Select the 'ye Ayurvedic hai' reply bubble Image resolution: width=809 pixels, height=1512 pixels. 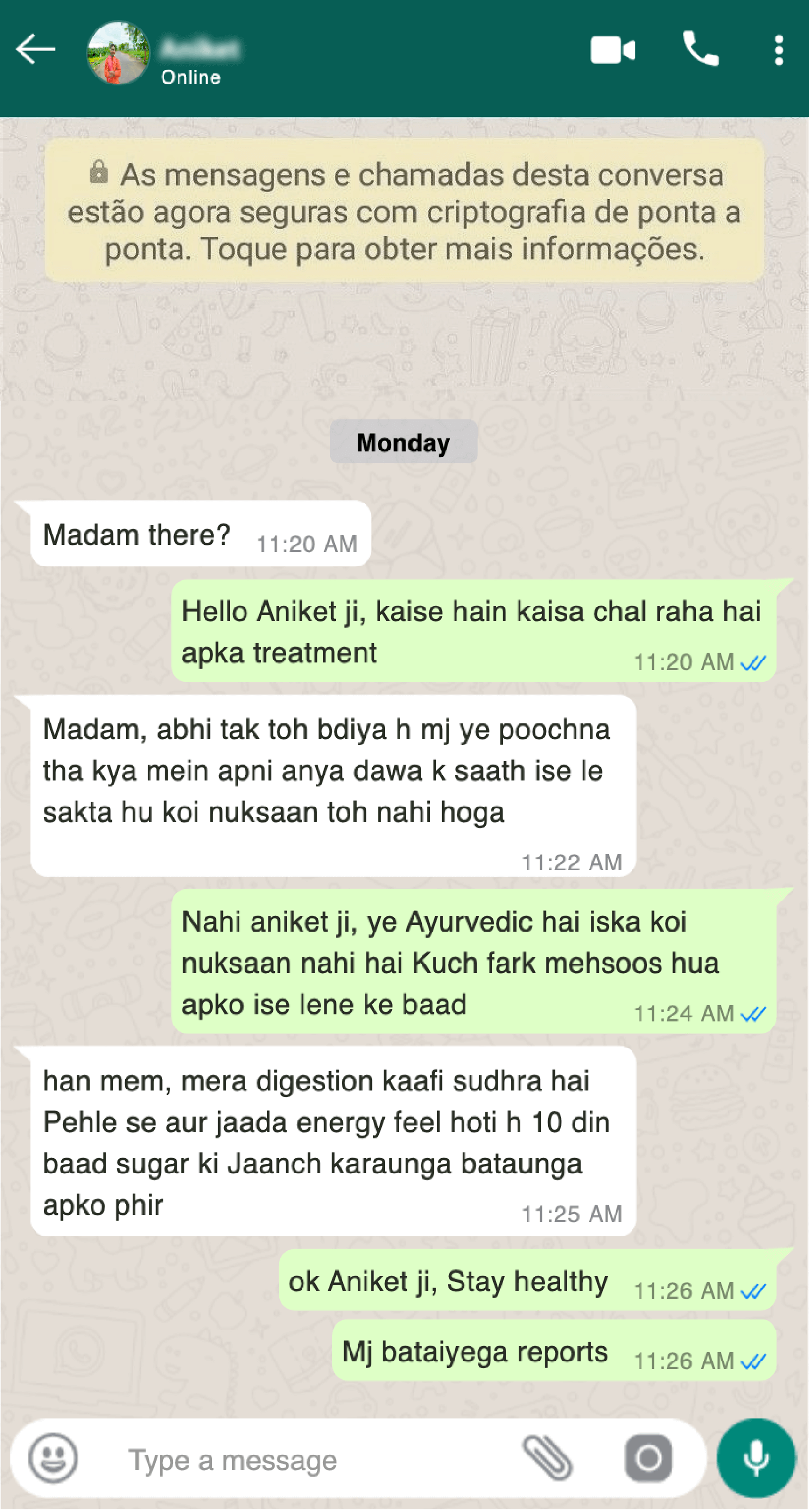[474, 962]
